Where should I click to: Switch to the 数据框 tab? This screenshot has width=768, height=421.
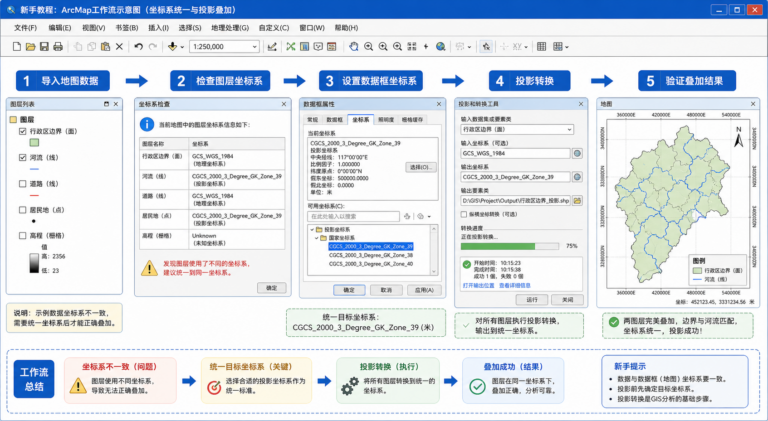tap(335, 119)
